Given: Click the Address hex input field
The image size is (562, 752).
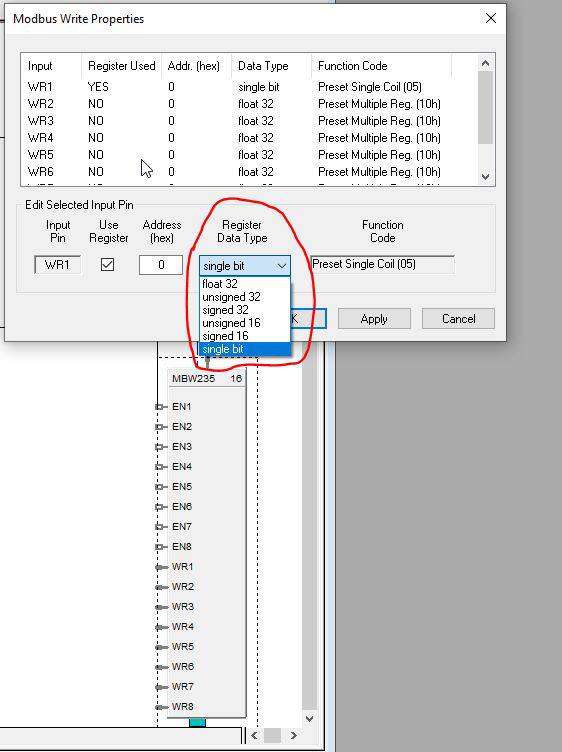Looking at the screenshot, I should point(161,265).
